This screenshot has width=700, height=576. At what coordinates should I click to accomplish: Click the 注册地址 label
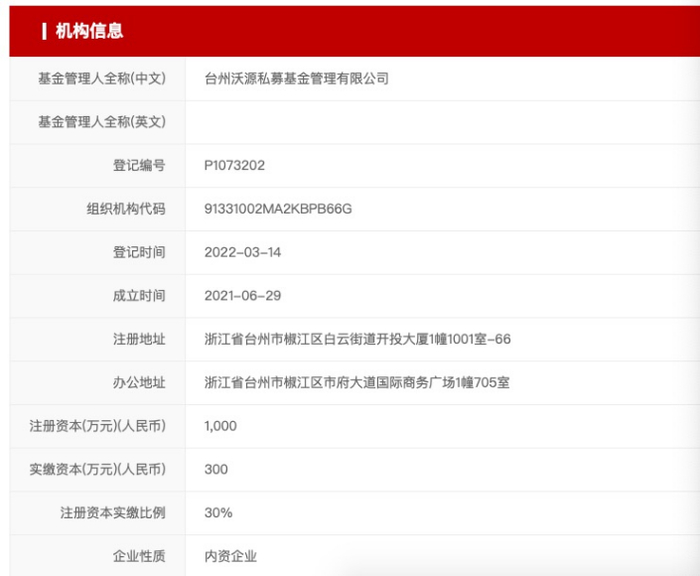point(139,339)
